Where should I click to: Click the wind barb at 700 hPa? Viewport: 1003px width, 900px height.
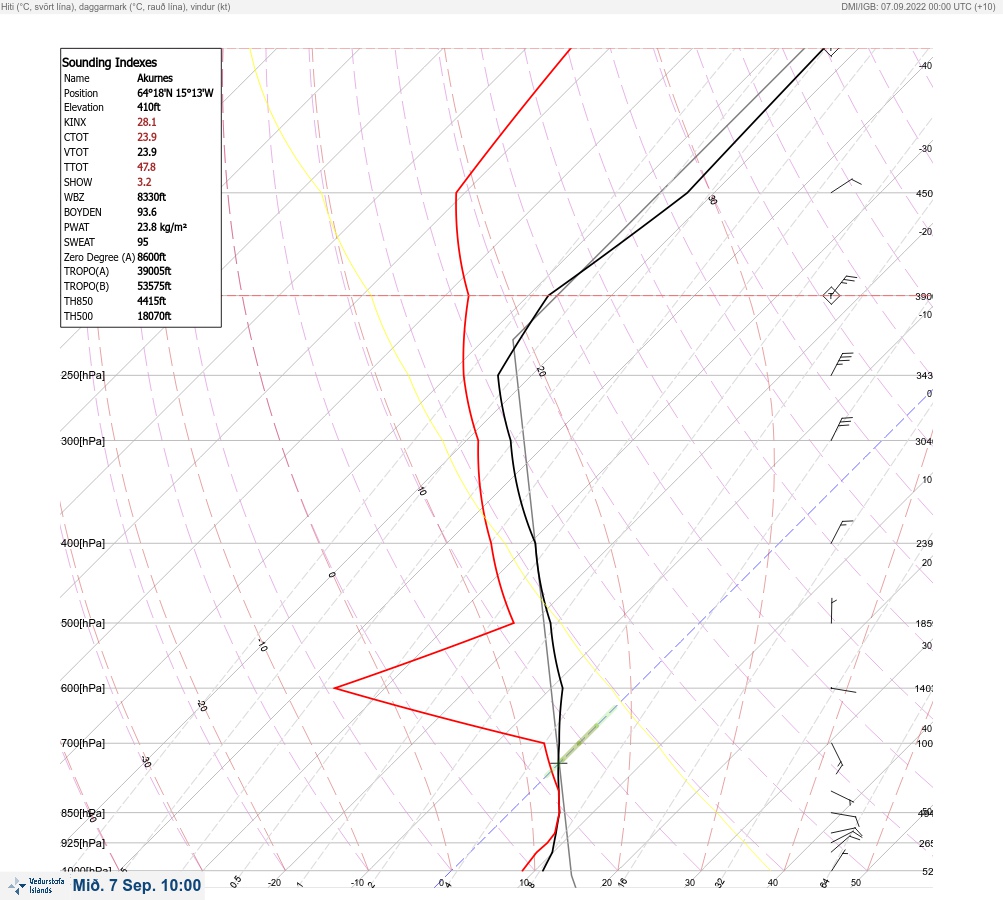pos(837,758)
